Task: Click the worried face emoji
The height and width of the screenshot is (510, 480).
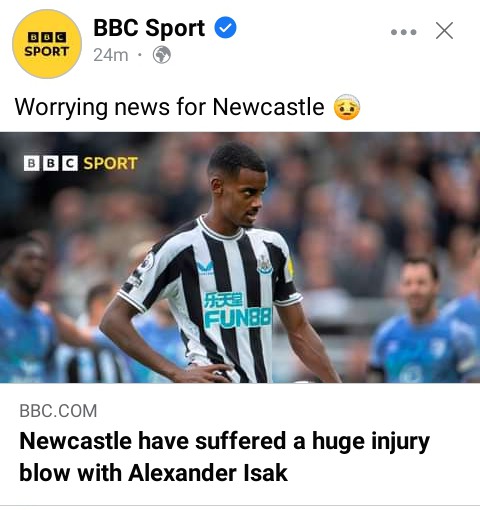Action: [347, 107]
